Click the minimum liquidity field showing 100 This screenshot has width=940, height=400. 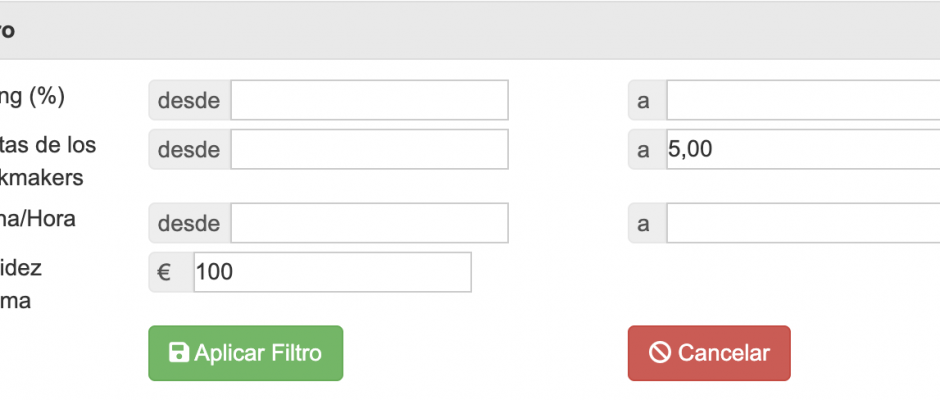point(332,272)
